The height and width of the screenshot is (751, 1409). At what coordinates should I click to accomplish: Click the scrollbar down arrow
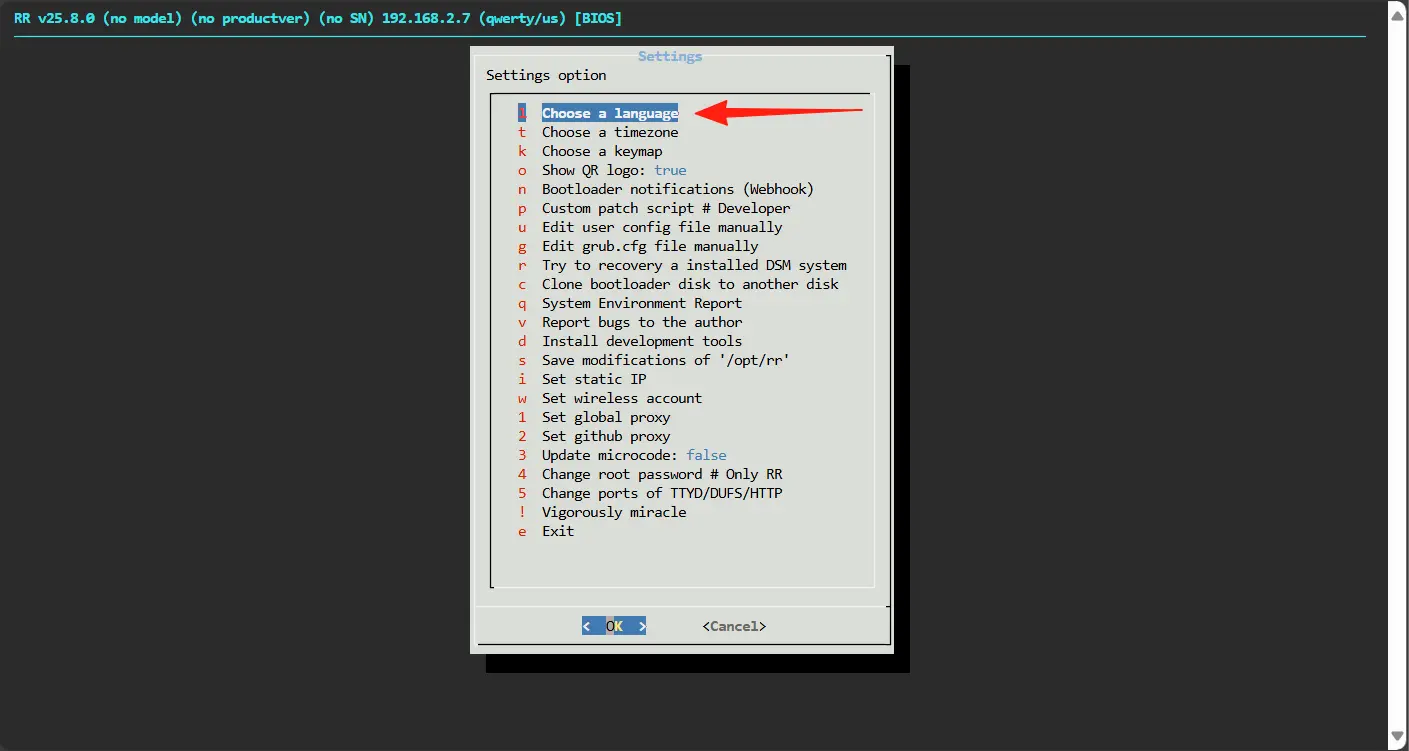1397,737
